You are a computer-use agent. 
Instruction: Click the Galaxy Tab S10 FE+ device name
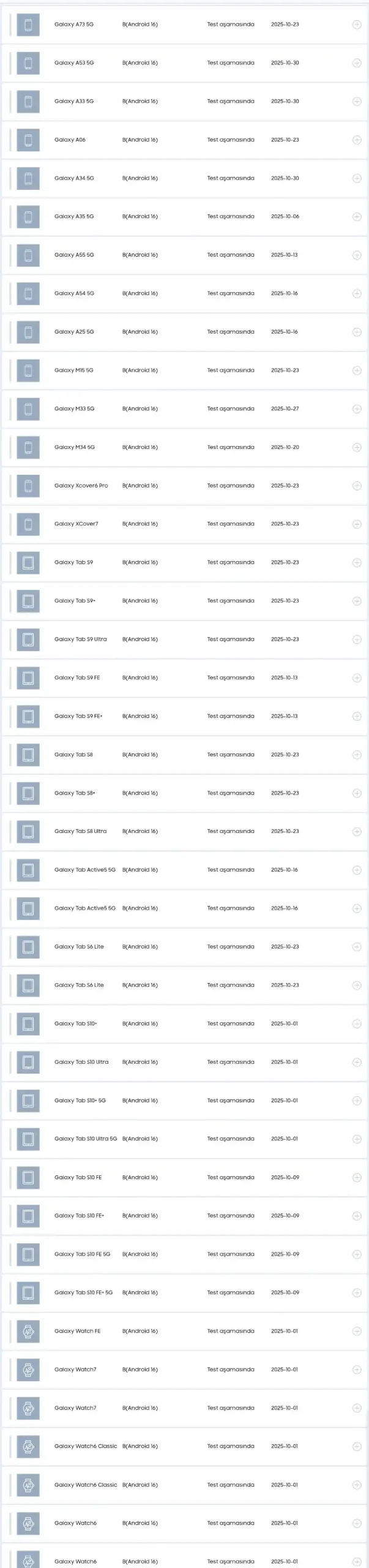pos(79,1216)
